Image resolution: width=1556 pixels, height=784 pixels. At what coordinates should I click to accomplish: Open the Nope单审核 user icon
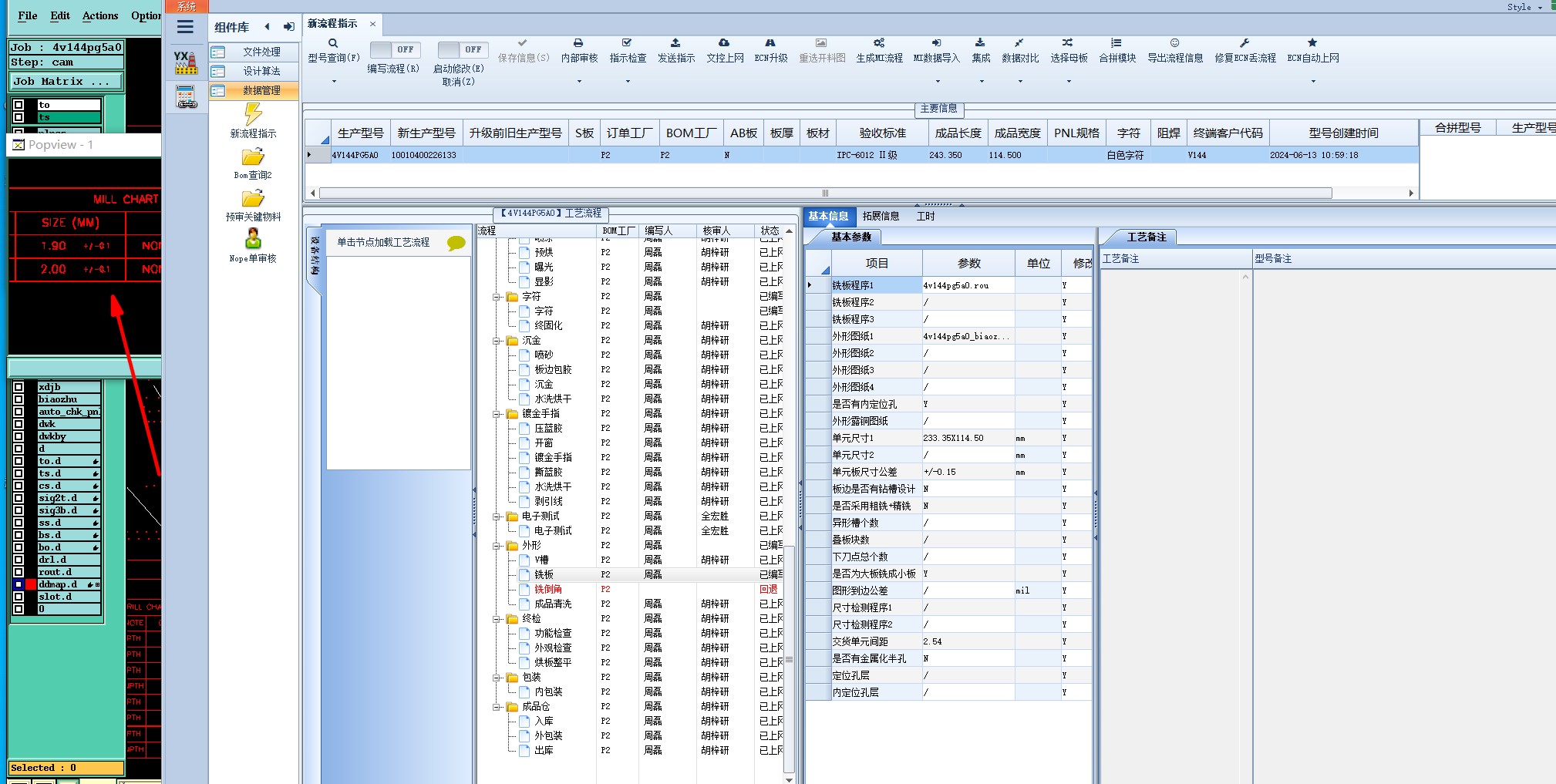[253, 239]
